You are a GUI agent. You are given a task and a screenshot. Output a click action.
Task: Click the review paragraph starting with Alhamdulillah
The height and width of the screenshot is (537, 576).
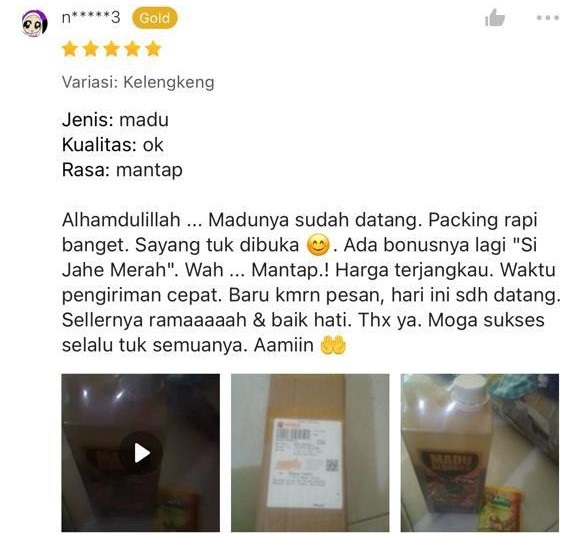click(x=311, y=282)
